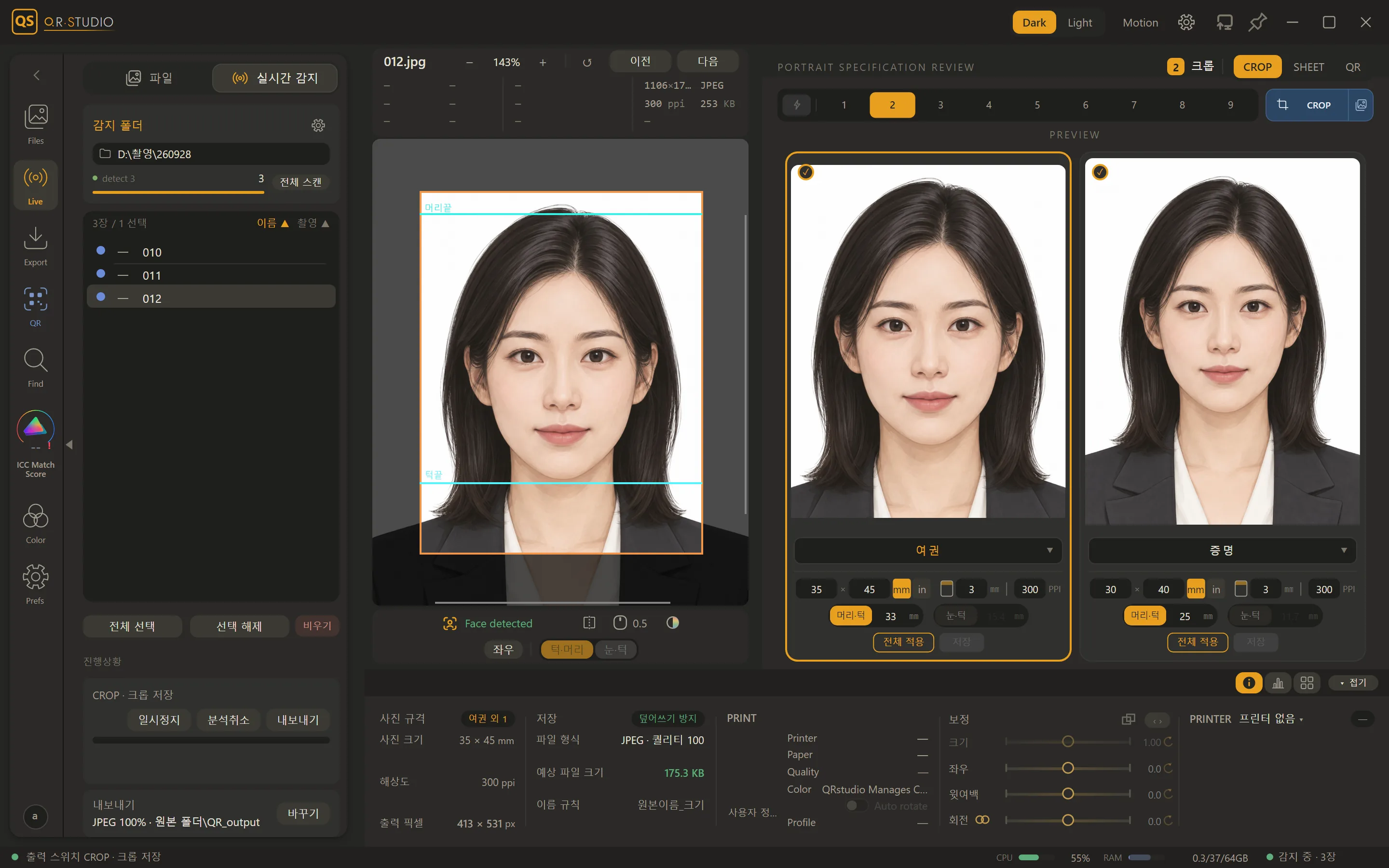Switch to grid view icon
The width and height of the screenshot is (1389, 868).
pos(1307,682)
